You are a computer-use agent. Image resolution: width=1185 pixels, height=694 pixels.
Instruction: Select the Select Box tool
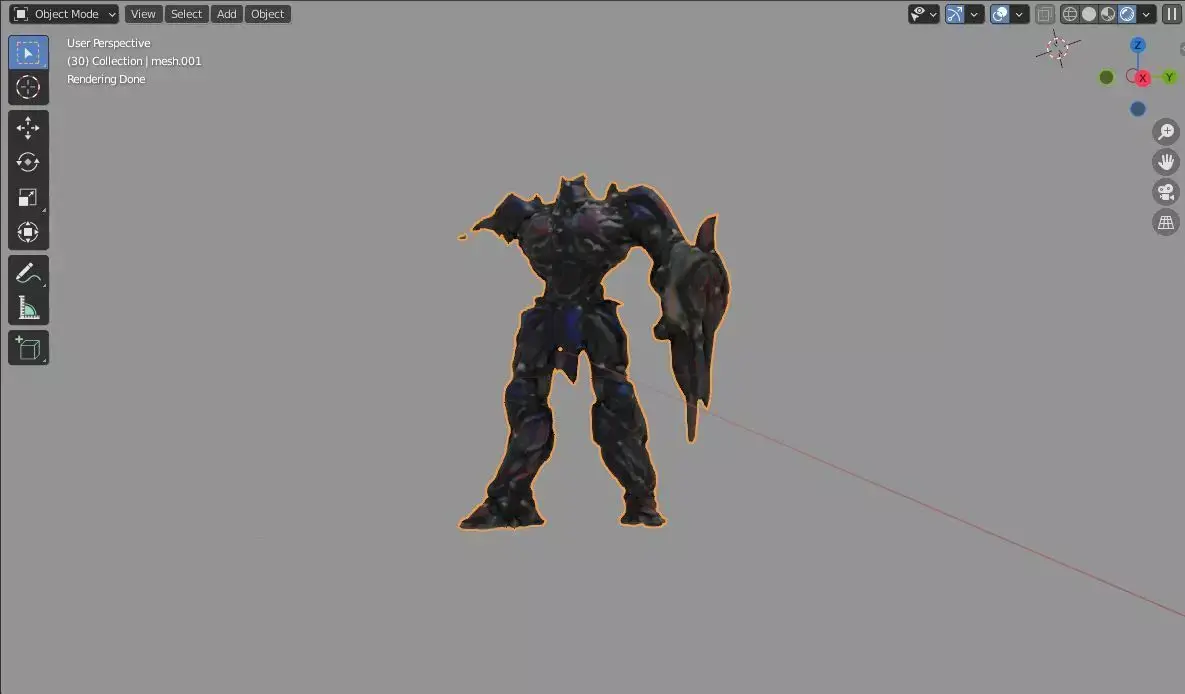tap(28, 53)
